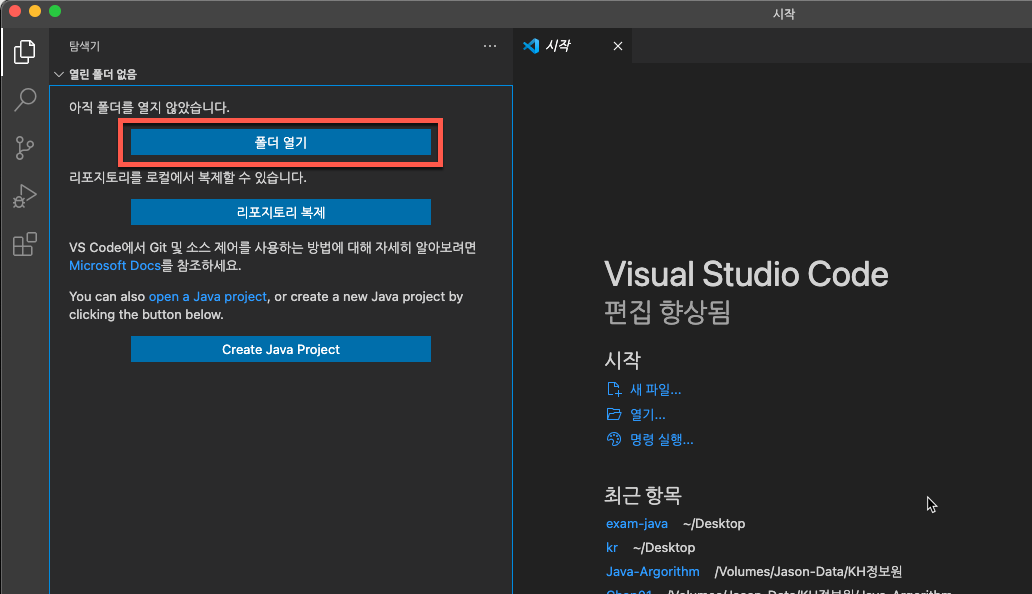Click the Create Java Project button
This screenshot has height=594, width=1032.
[280, 349]
